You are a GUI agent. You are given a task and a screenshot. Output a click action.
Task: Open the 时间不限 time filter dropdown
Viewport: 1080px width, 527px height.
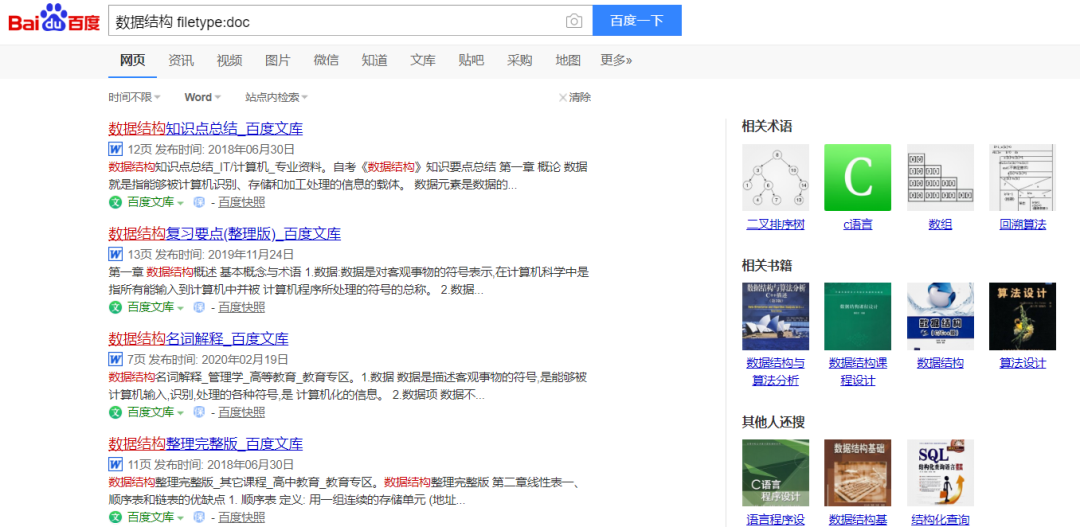click(134, 98)
